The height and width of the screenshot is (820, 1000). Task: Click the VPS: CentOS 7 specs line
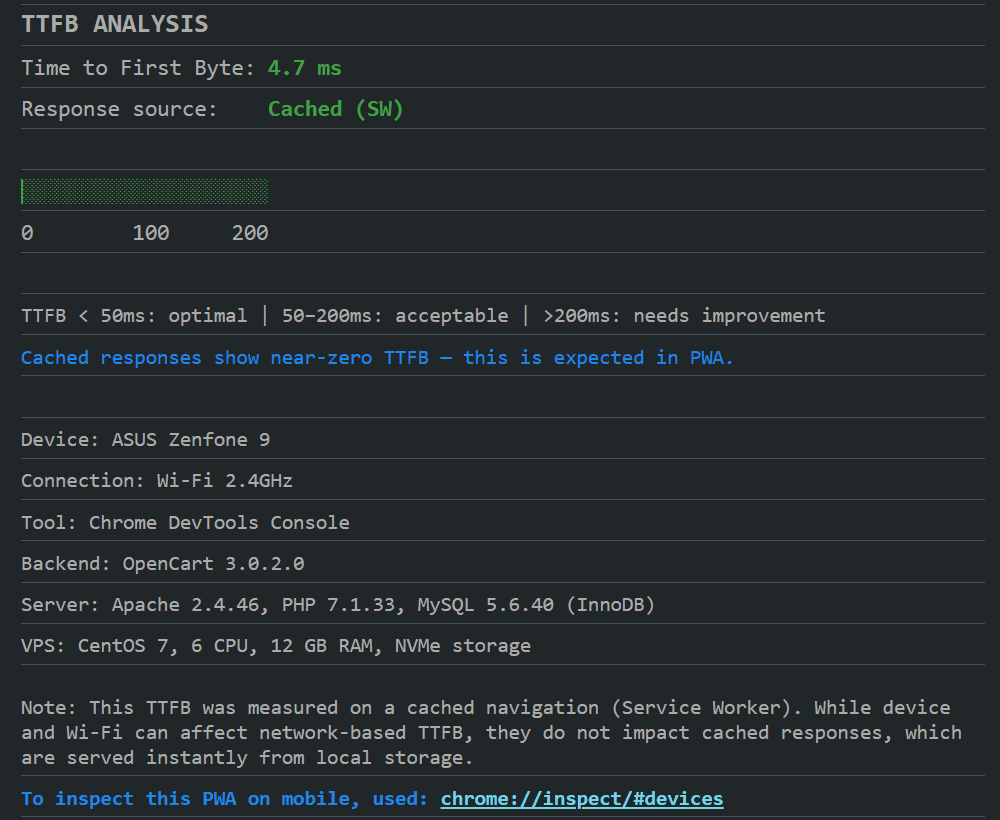pos(276,646)
